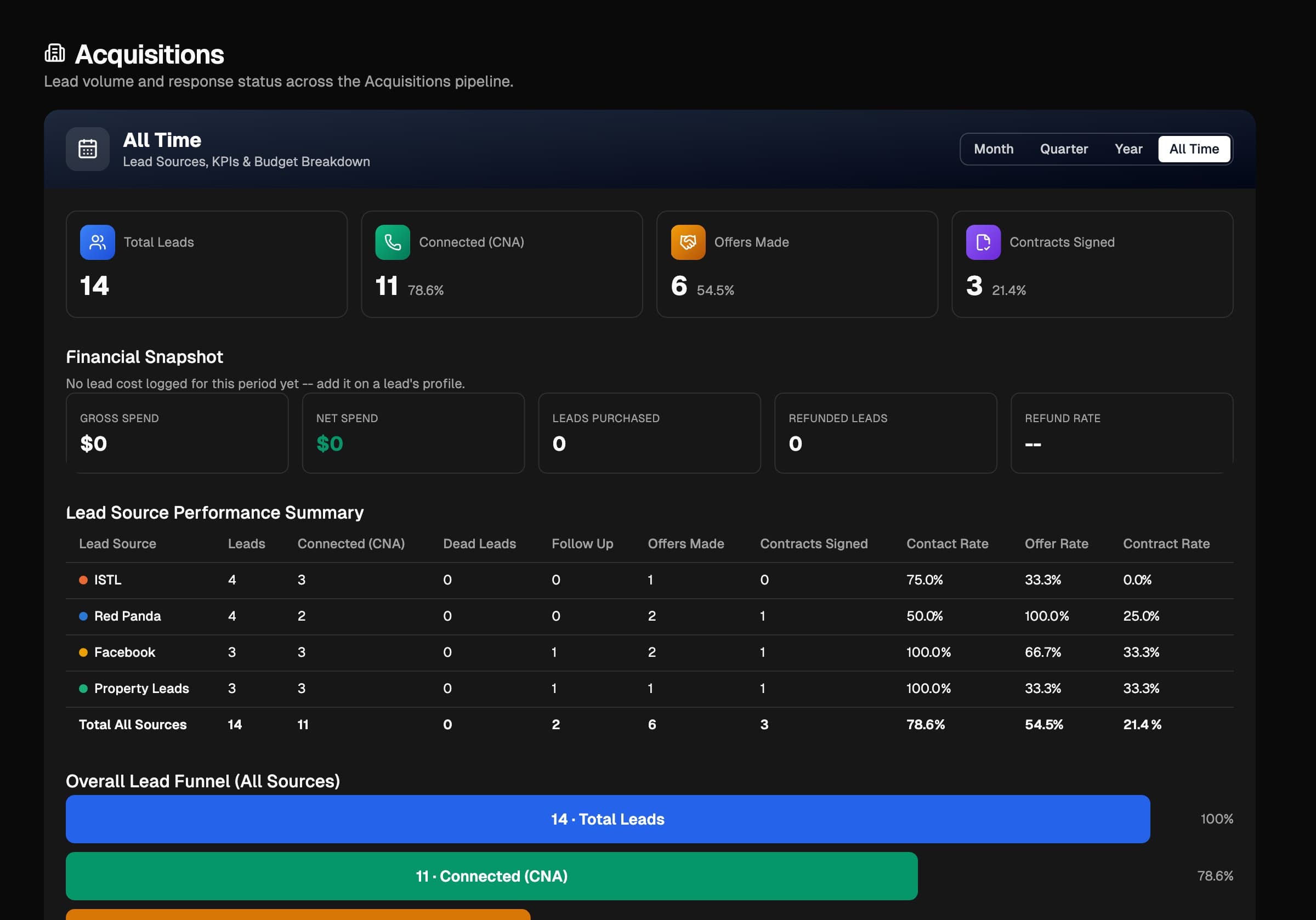Screen dimensions: 1316x920
Task: Click the 78.6% total contact rate
Action: click(926, 724)
